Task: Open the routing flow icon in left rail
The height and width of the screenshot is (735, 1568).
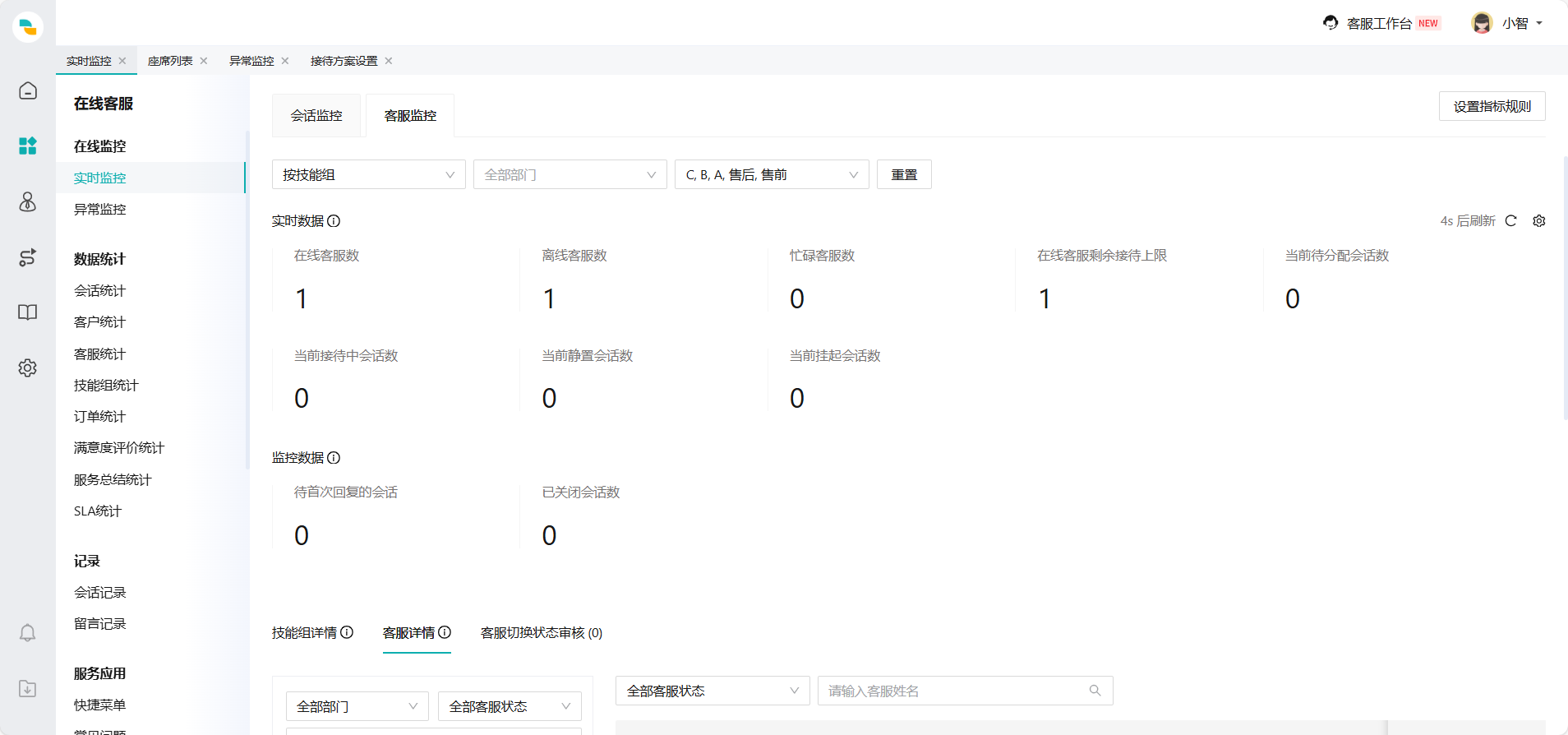Action: 28,257
